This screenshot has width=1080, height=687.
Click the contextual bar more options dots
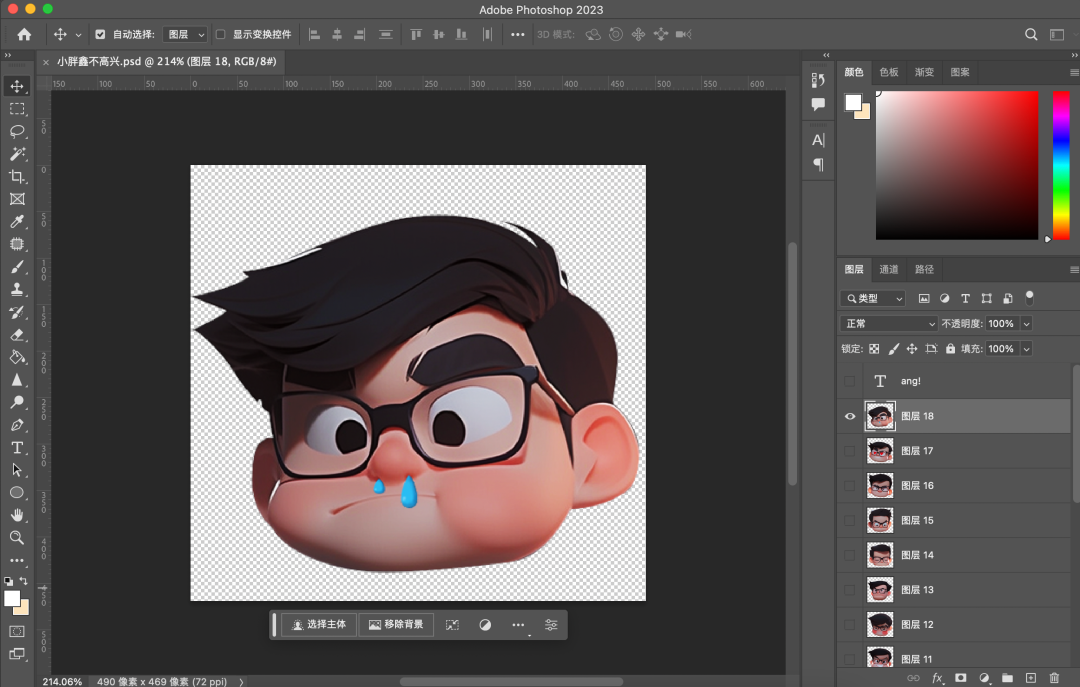click(518, 625)
